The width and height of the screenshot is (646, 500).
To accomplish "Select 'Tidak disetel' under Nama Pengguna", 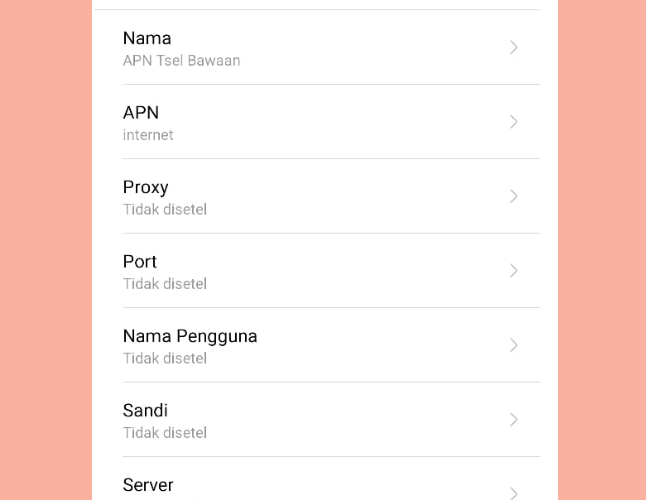I will point(165,359).
